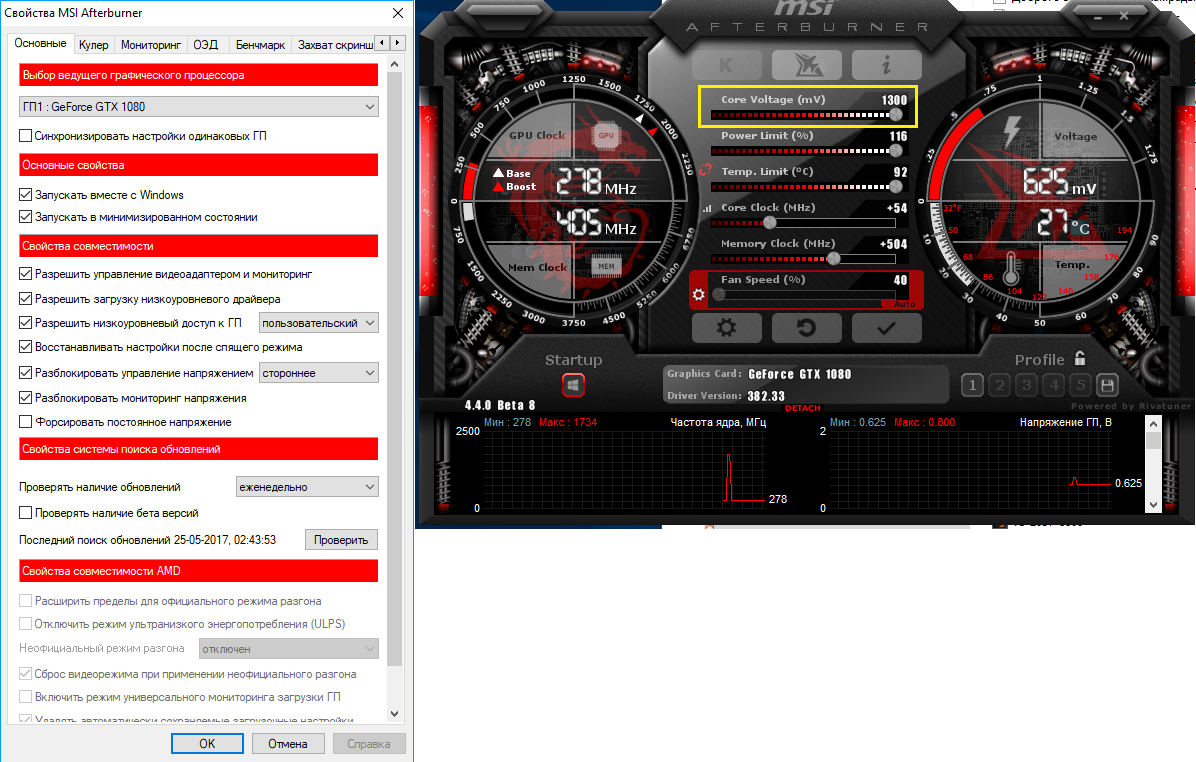Reset settings with the circular arrow button
This screenshot has height=762, width=1196.
[807, 328]
